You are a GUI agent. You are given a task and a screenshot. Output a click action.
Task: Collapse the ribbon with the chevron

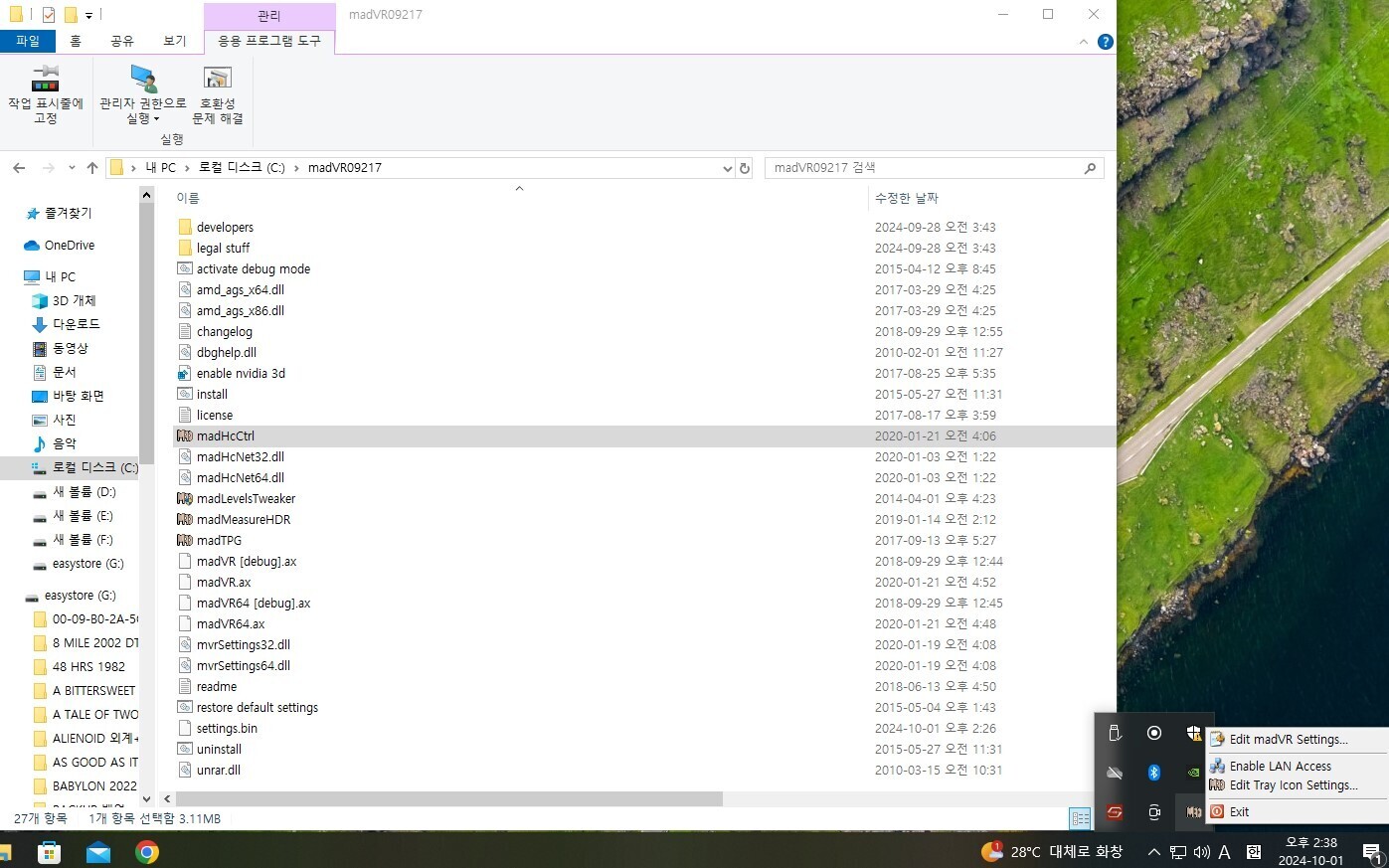[x=1084, y=42]
